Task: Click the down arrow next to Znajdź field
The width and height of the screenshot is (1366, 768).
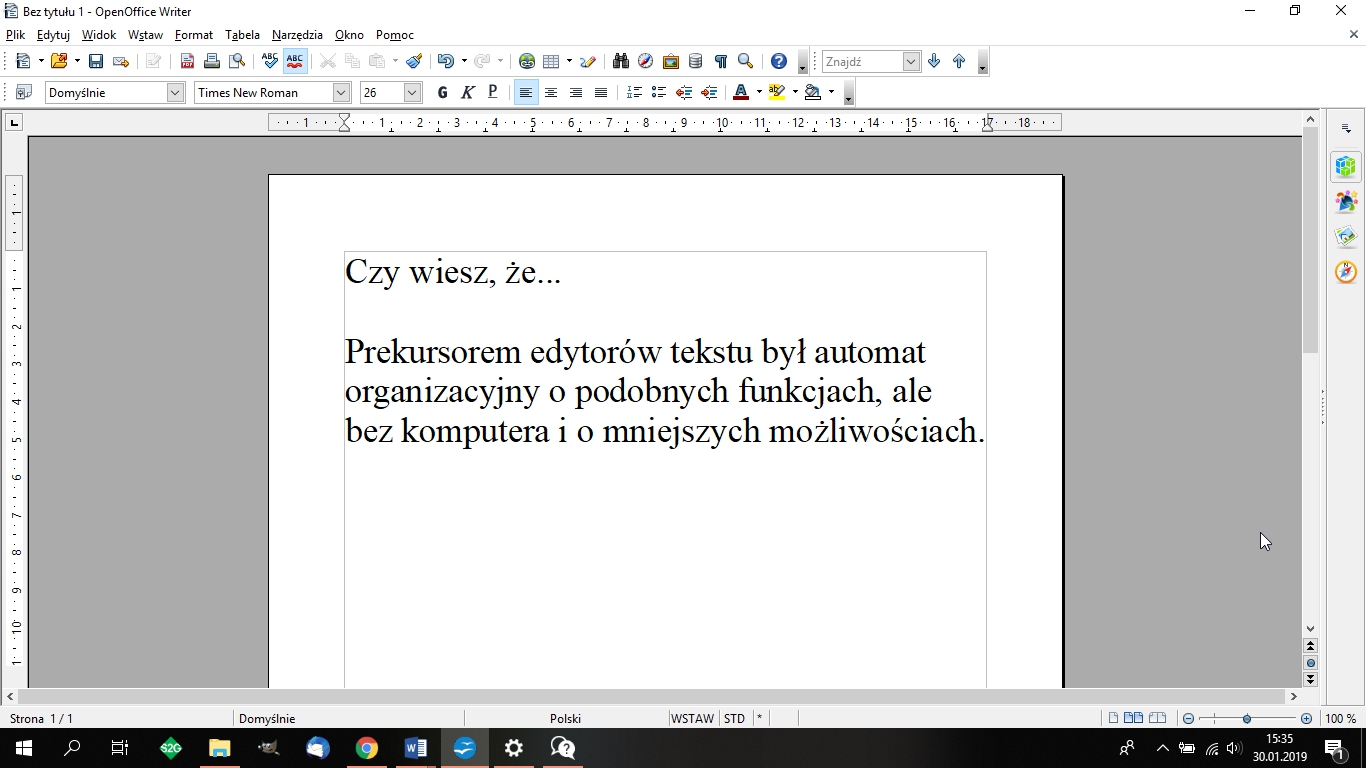Action: [933, 61]
